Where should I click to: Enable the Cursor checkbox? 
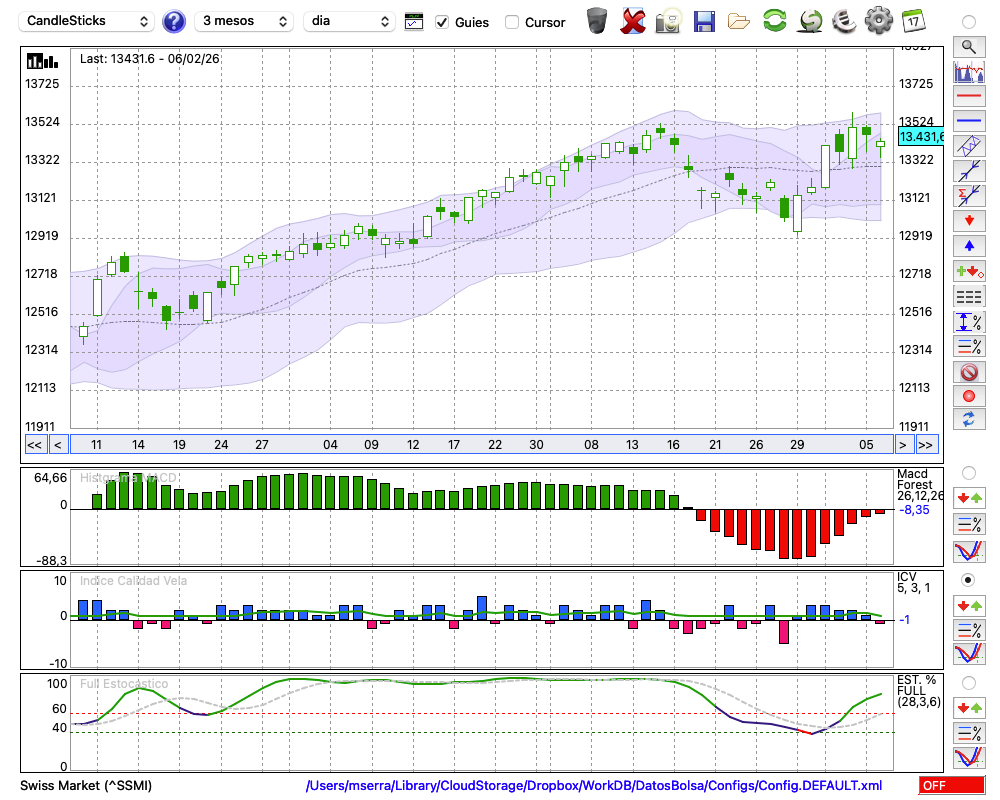pos(512,22)
